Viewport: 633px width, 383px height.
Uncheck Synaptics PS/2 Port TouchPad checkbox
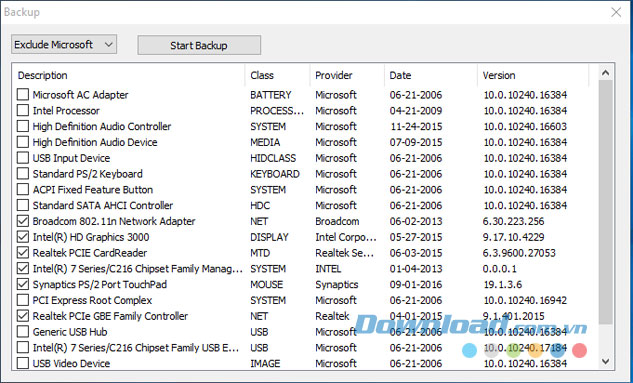pyautogui.click(x=23, y=284)
